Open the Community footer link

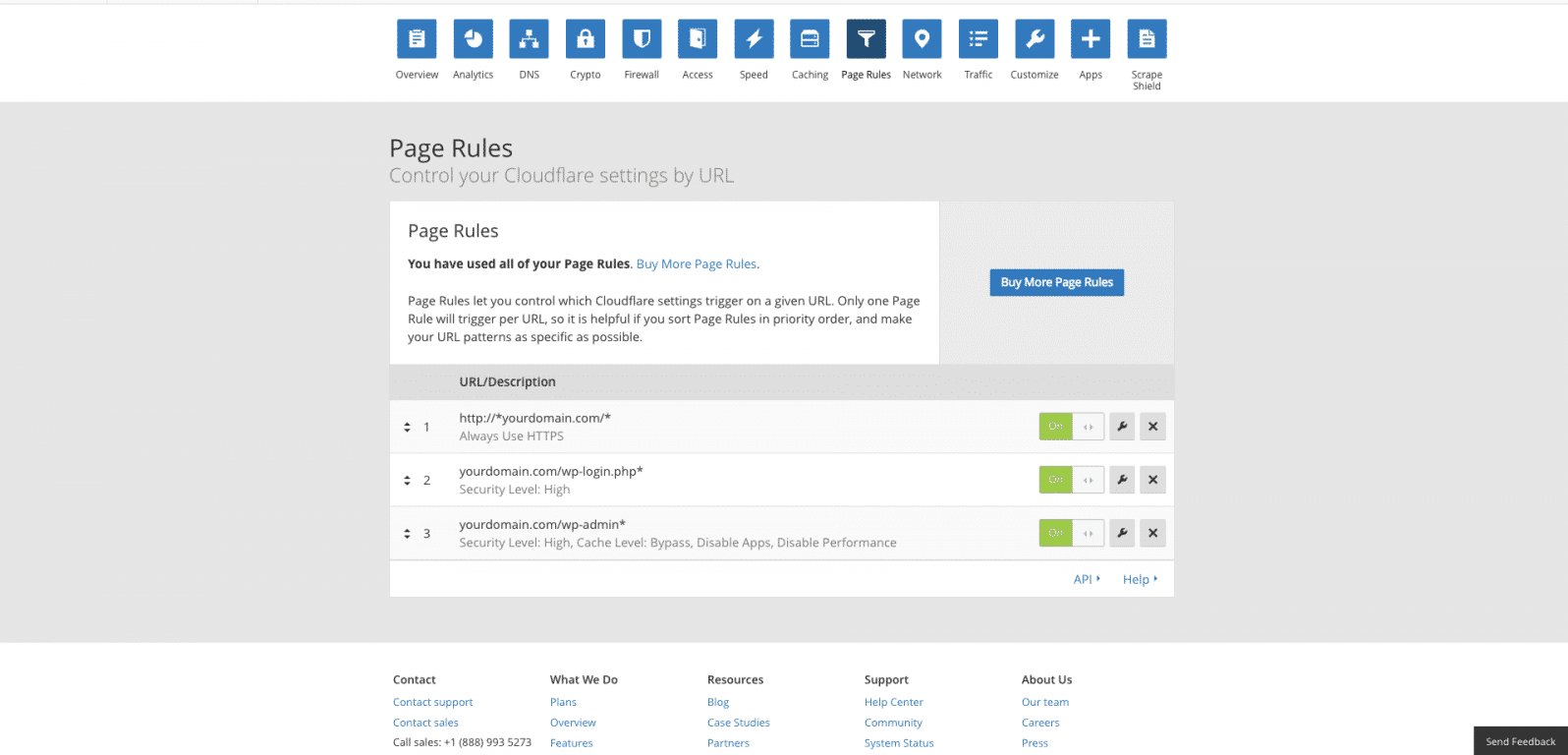(893, 723)
